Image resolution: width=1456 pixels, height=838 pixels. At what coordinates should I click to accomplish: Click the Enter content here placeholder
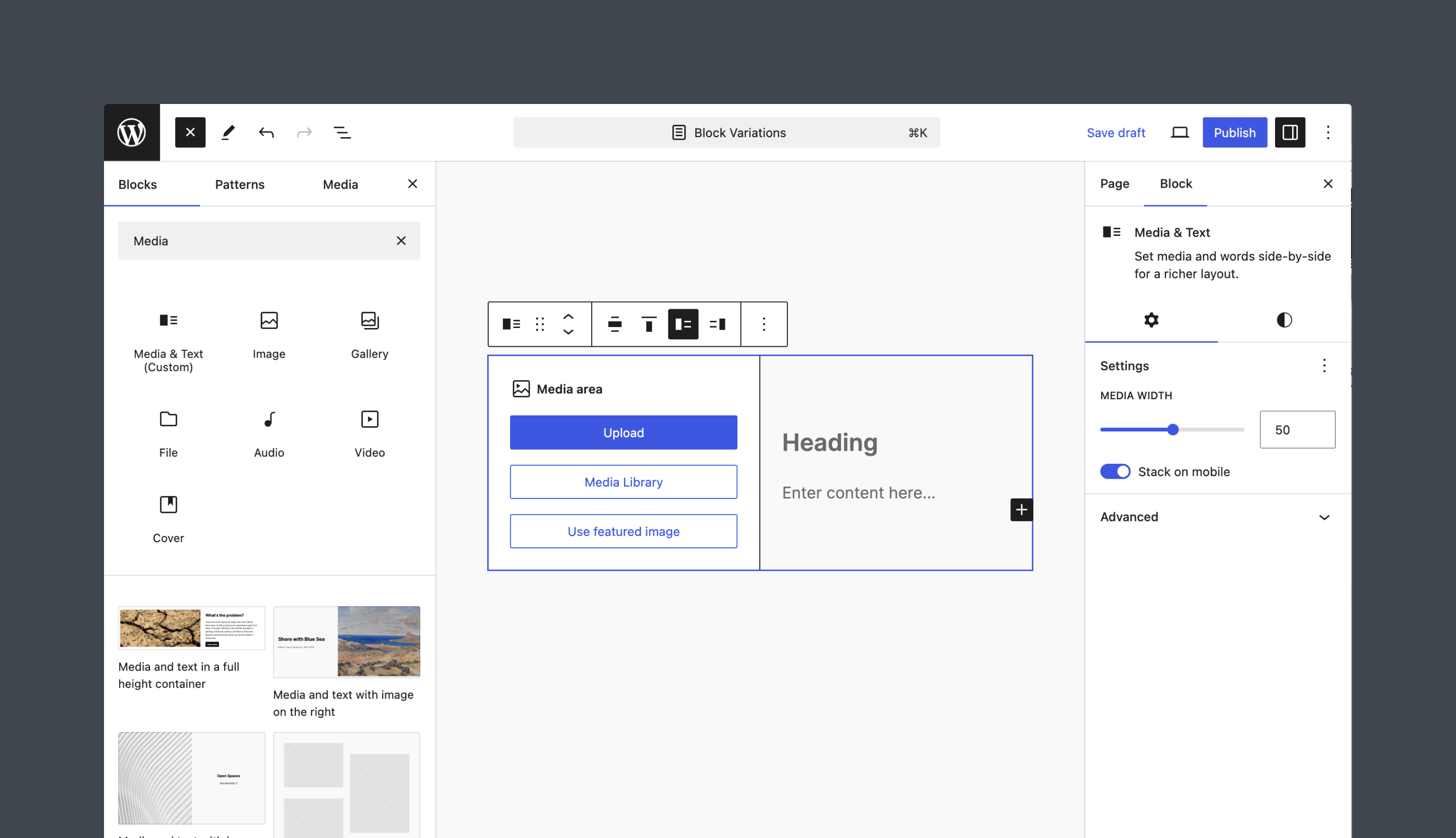click(859, 493)
